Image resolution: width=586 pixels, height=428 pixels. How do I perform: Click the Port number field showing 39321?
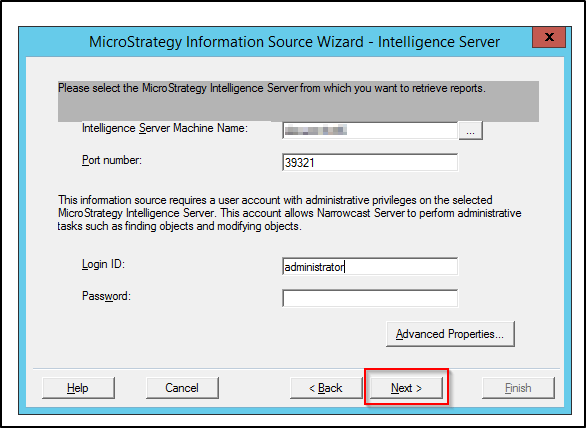click(x=370, y=162)
